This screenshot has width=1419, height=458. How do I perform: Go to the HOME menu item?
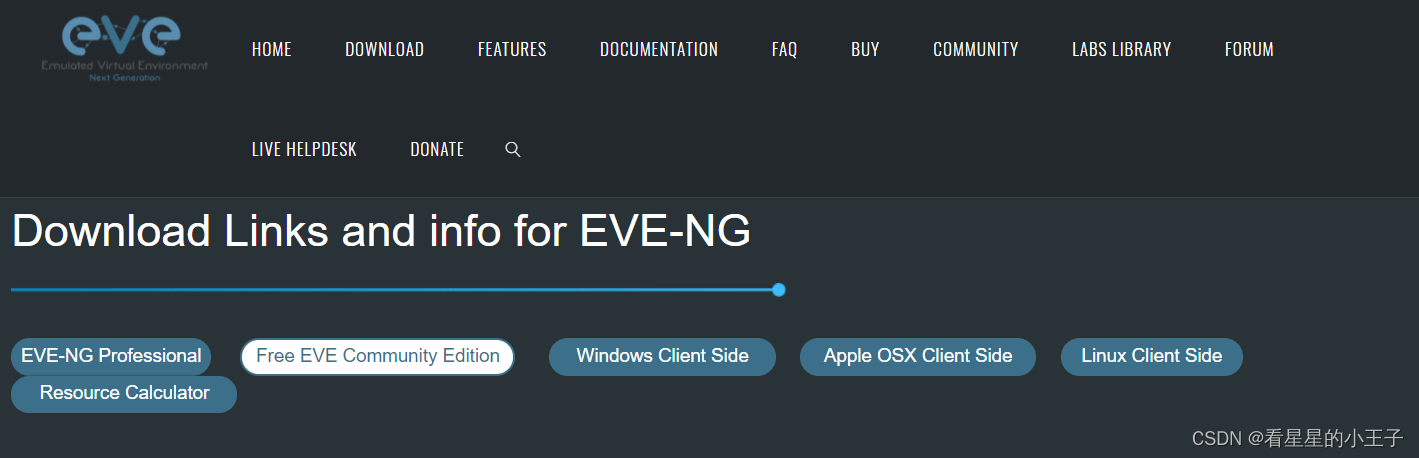[x=272, y=49]
